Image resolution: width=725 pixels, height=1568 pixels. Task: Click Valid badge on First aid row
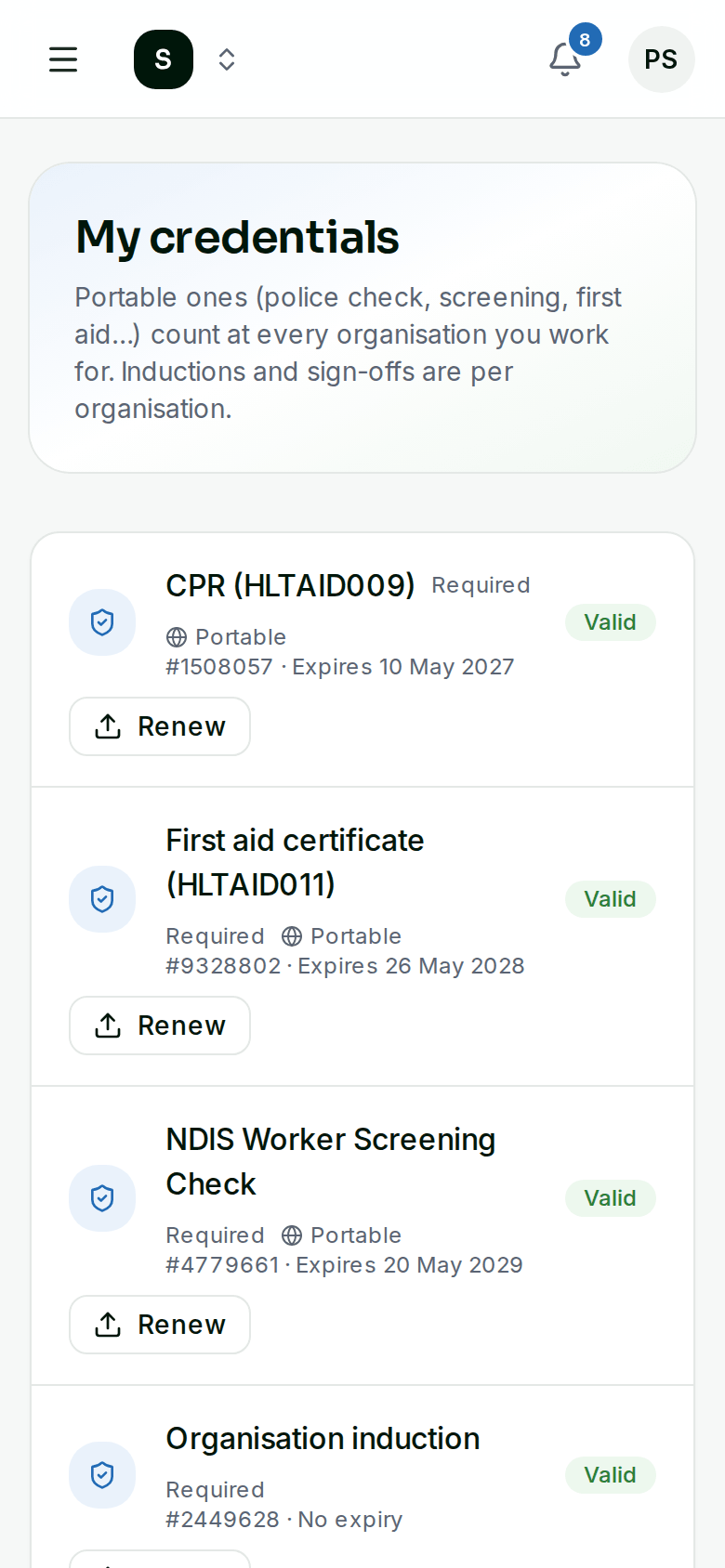[611, 899]
